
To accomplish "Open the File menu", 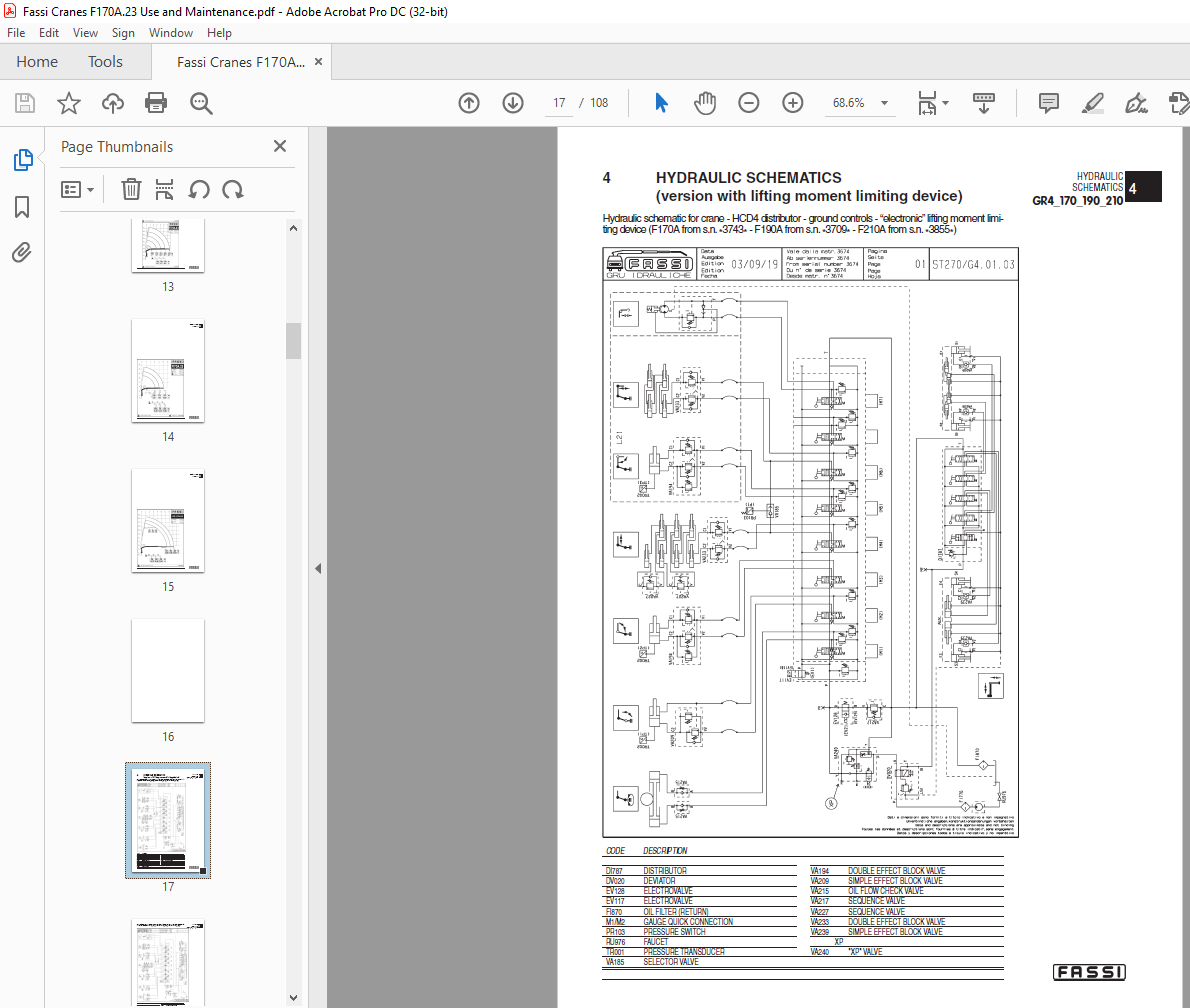I will click(16, 33).
